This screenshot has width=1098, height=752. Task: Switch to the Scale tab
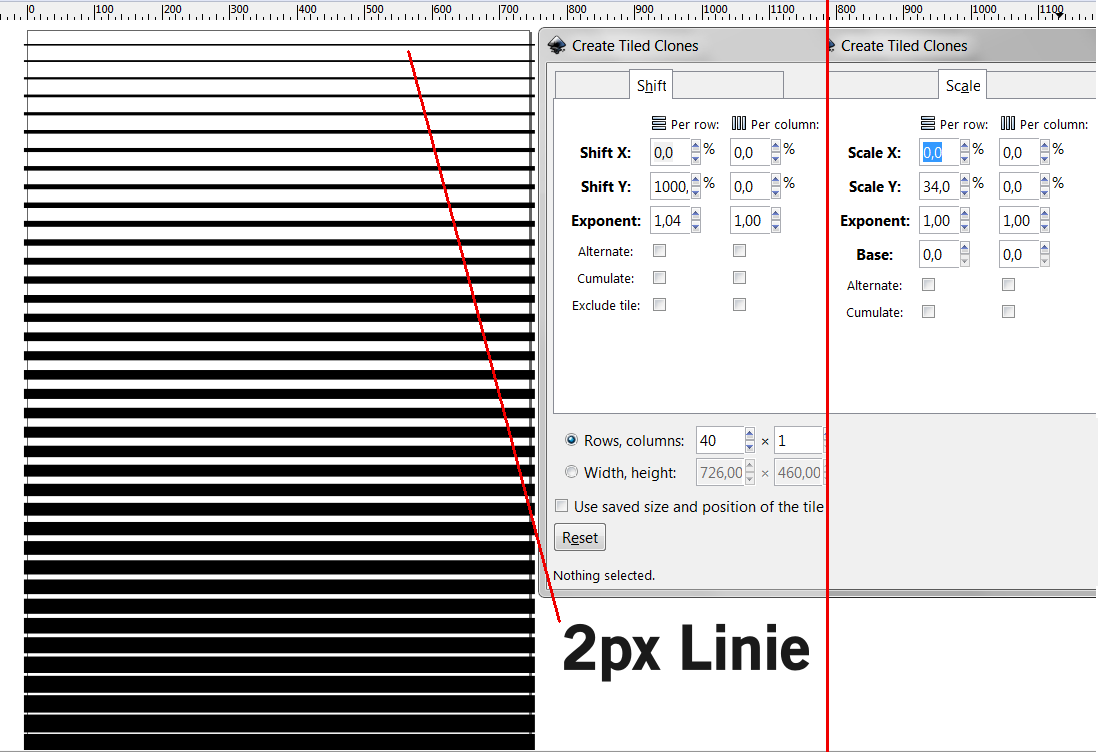[x=962, y=85]
